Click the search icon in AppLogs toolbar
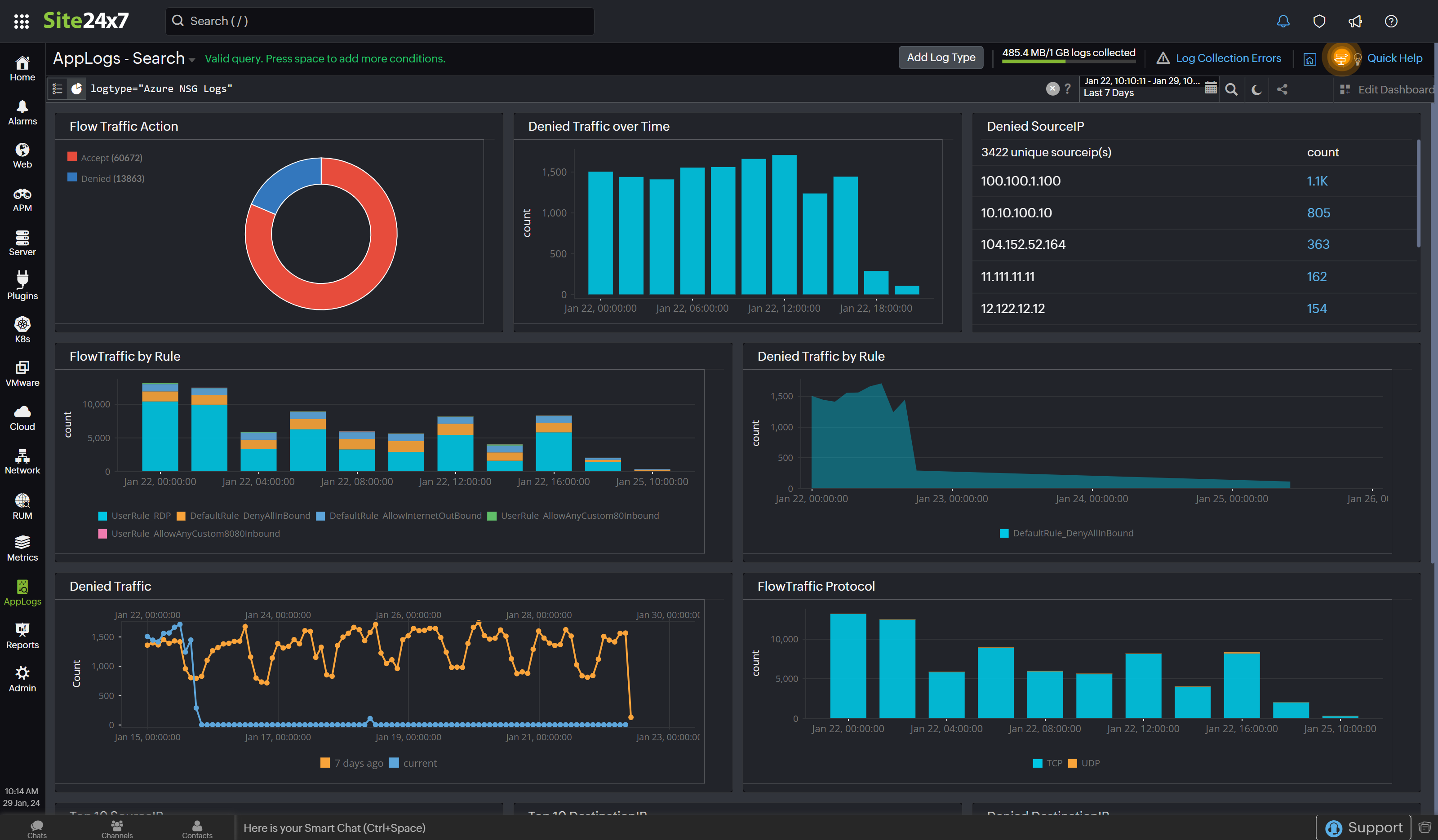 pyautogui.click(x=1232, y=89)
